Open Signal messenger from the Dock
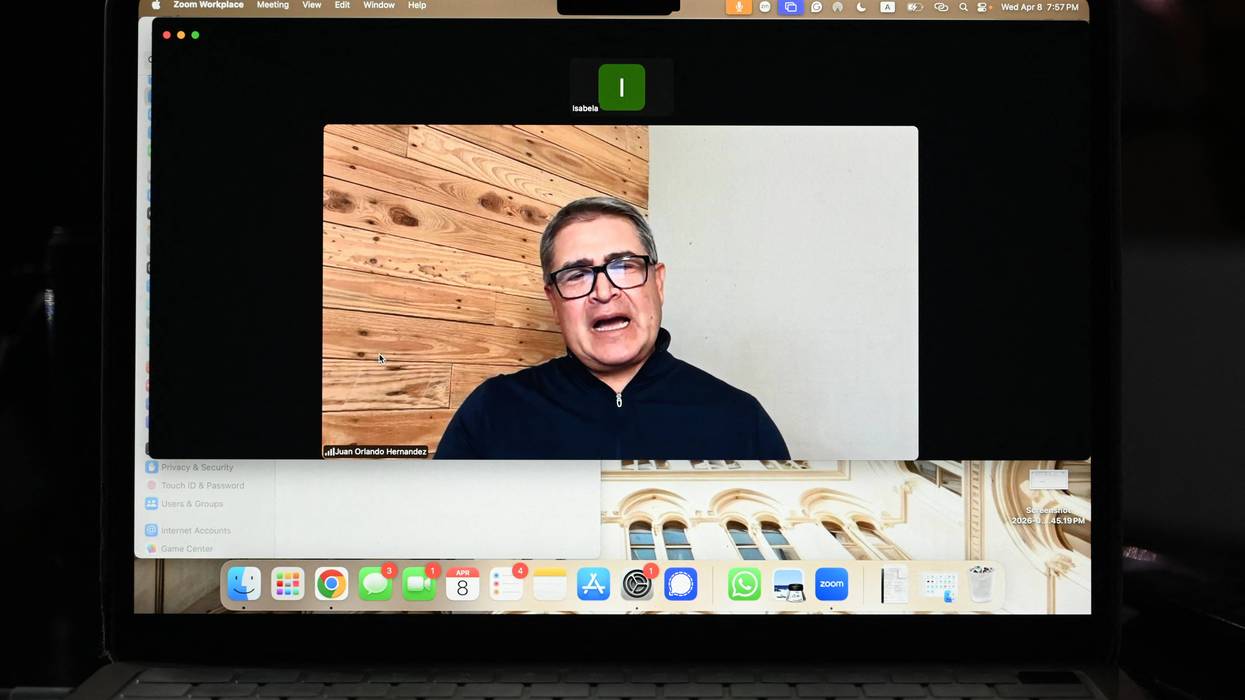 point(681,584)
